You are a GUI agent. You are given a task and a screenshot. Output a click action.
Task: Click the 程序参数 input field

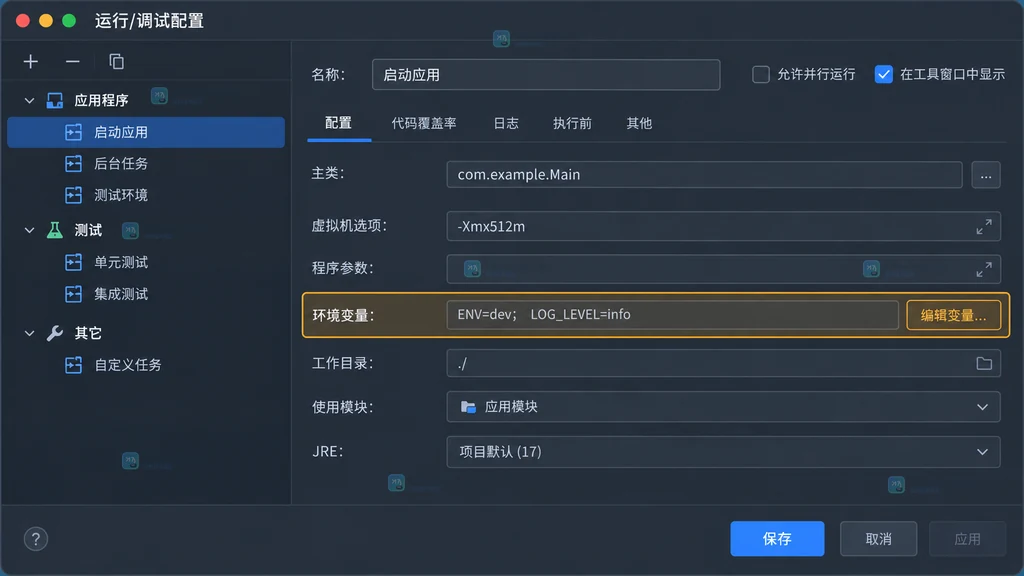(x=723, y=269)
